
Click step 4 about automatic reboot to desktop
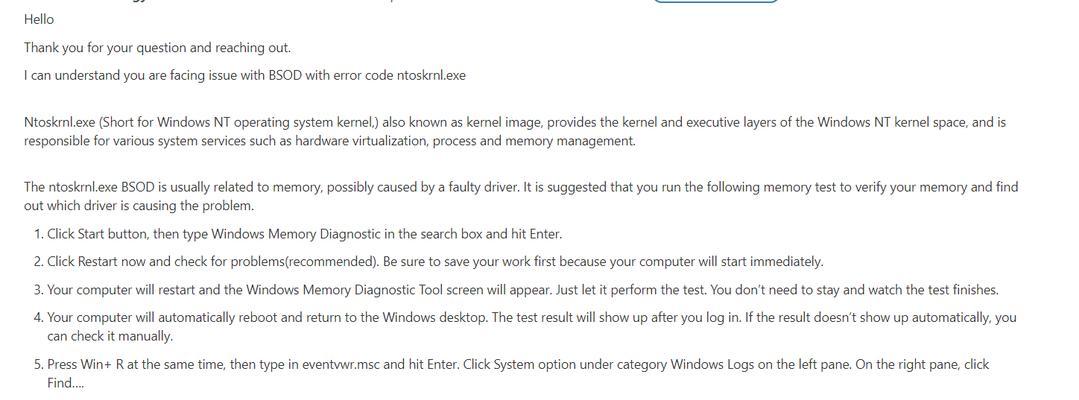[x=525, y=327]
